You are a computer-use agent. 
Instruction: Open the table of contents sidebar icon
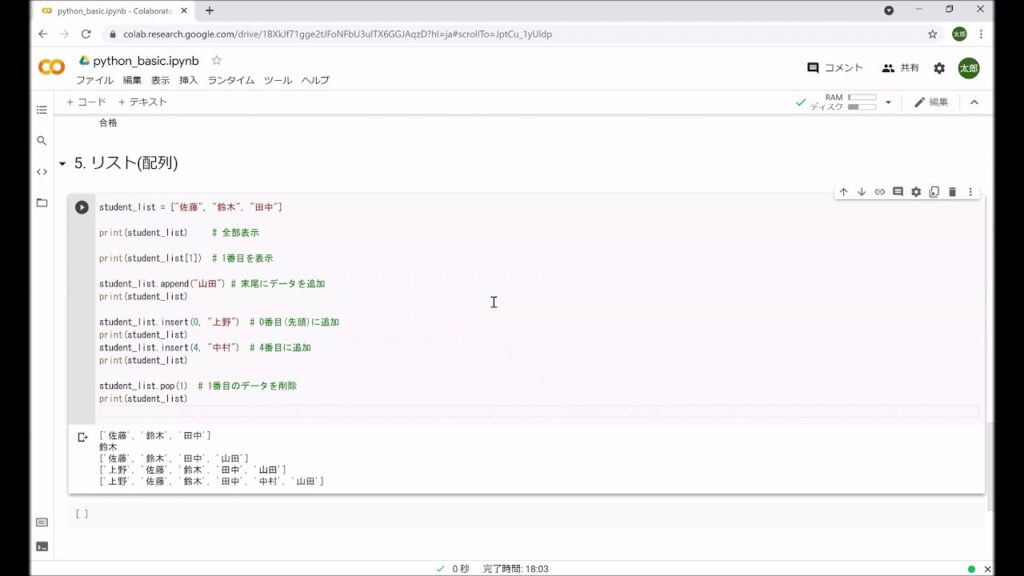point(41,110)
